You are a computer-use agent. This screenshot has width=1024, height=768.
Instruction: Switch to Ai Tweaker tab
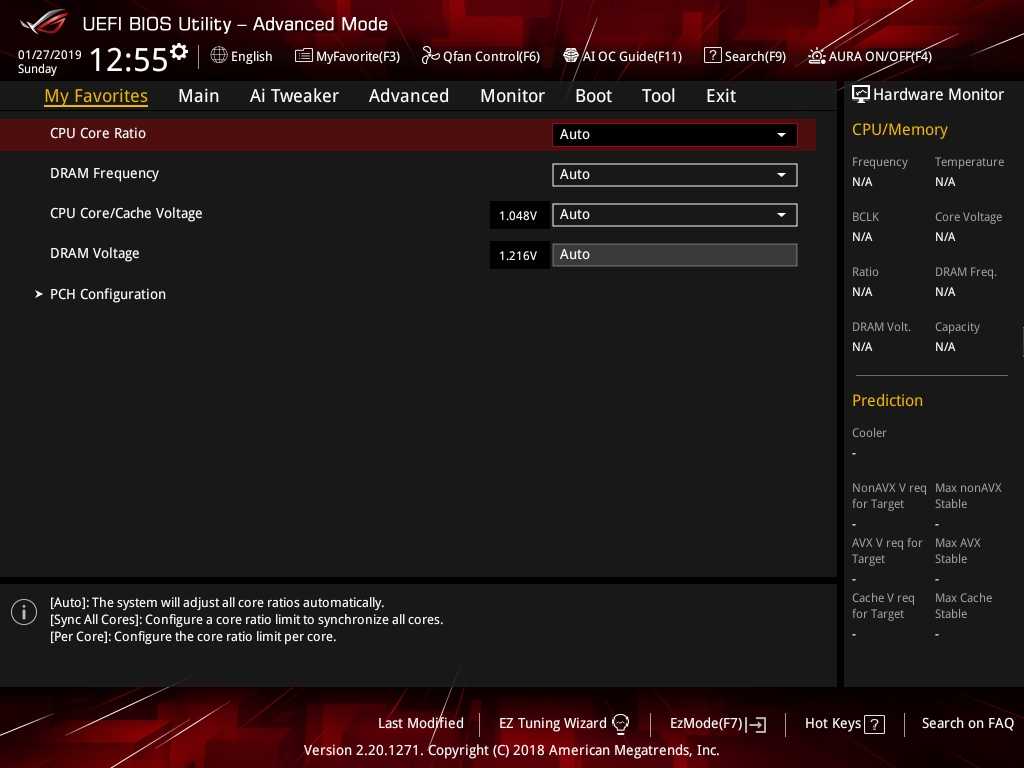(294, 96)
